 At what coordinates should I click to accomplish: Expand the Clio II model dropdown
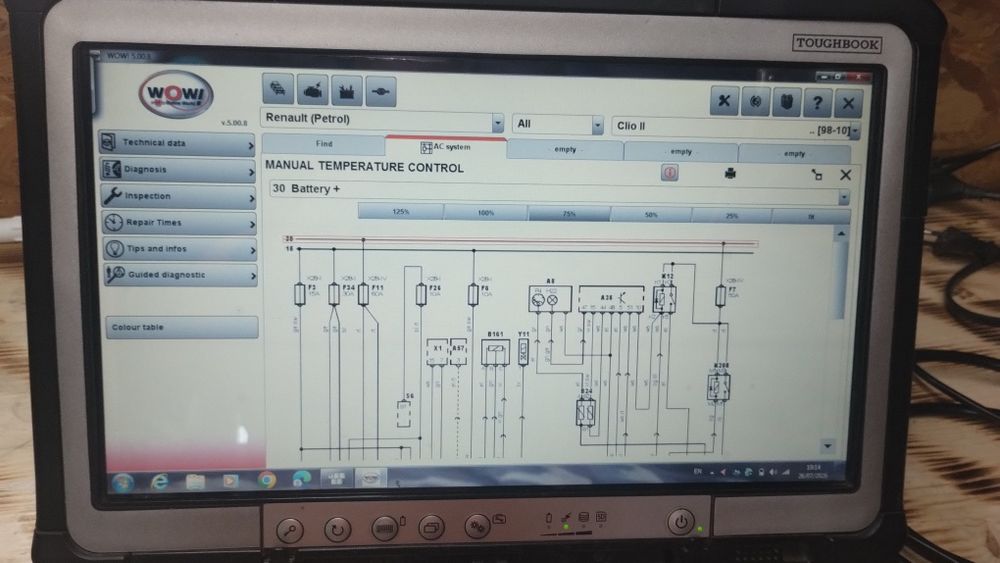click(x=855, y=131)
